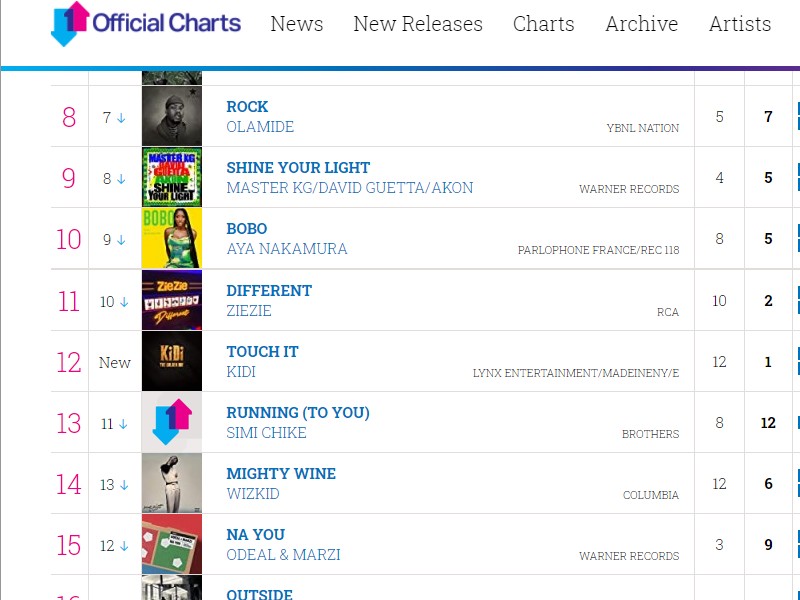The height and width of the screenshot is (600, 800).
Task: Click the AYA NAKAMURA artist link
Action: pyautogui.click(x=287, y=249)
